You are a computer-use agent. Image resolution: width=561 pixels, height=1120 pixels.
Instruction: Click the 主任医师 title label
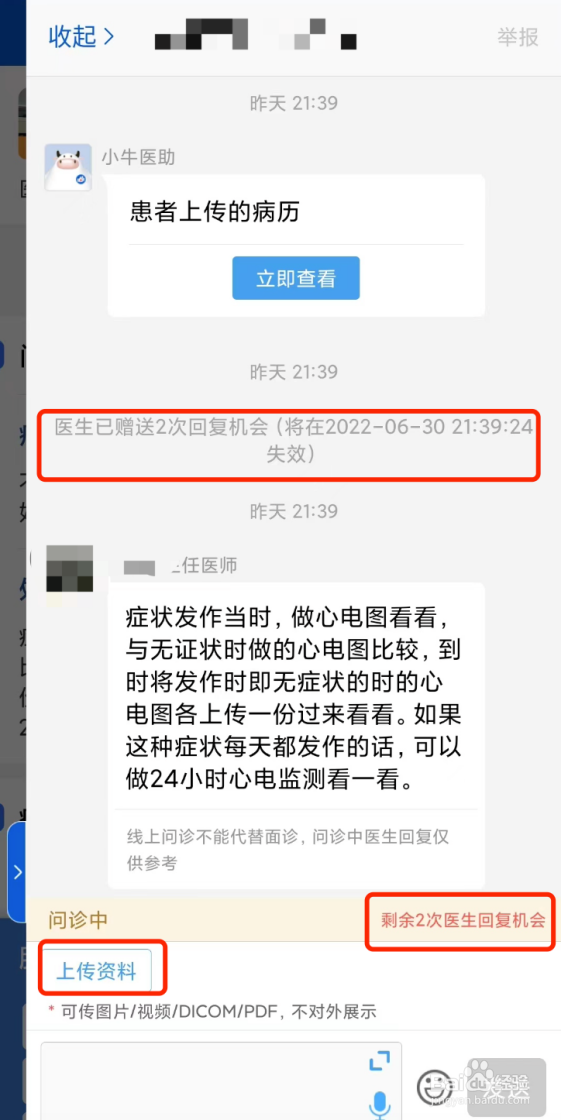click(204, 566)
